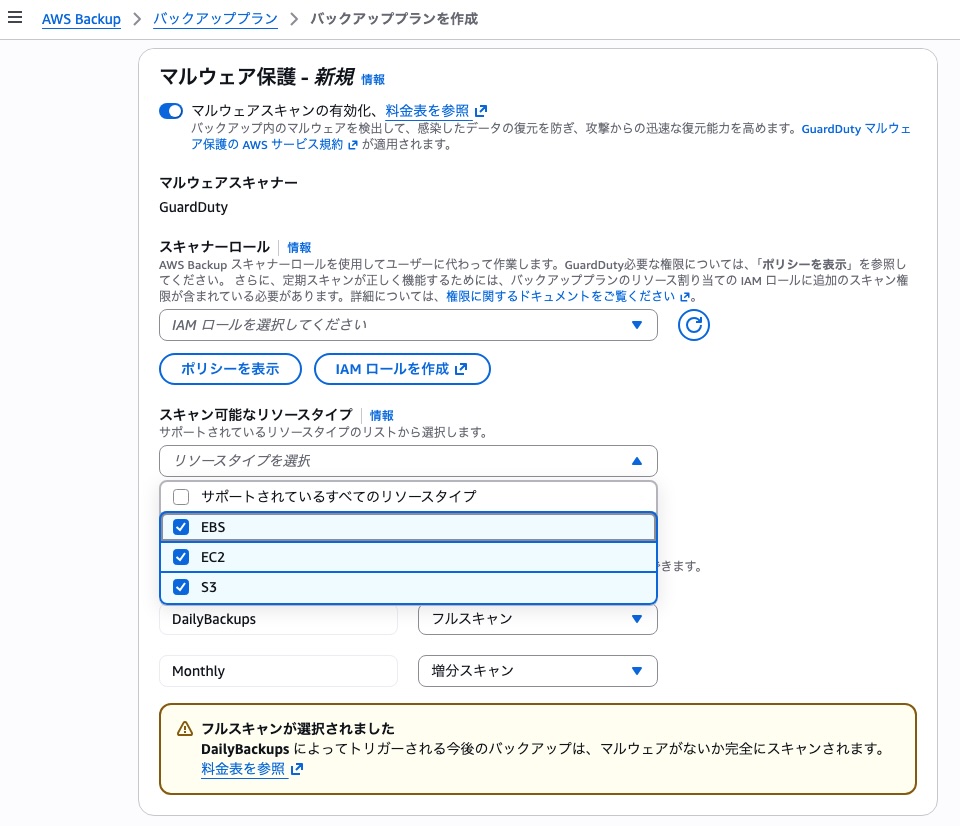Open the フルスキャン scan mode dropdown

click(x=538, y=619)
